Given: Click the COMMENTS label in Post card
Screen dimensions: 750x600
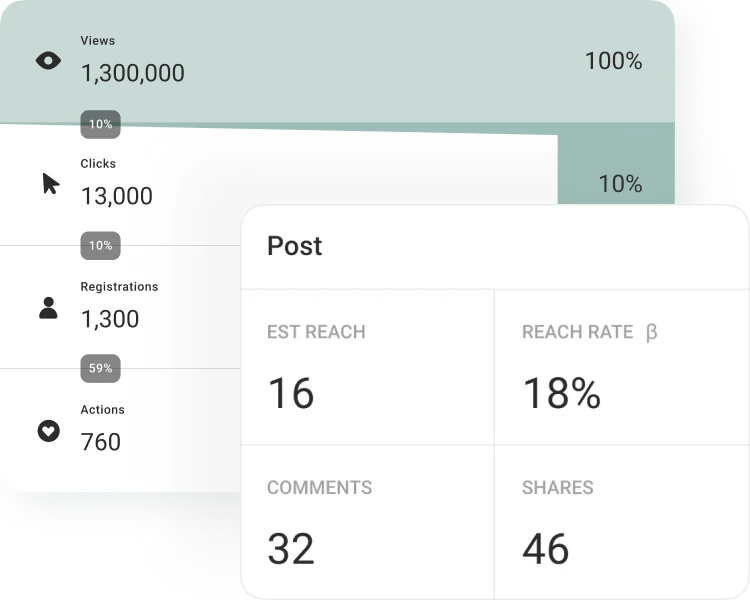Looking at the screenshot, I should [x=319, y=488].
